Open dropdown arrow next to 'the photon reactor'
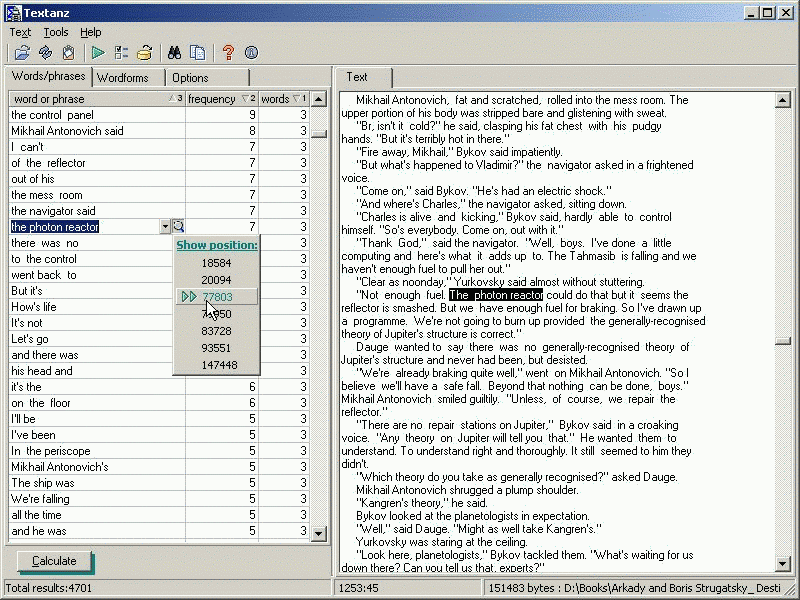800x600 pixels. pos(165,226)
